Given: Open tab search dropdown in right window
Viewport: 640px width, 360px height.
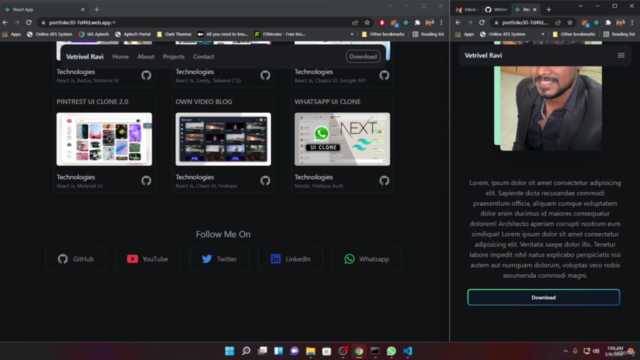Looking at the screenshot, I should click(x=580, y=6).
